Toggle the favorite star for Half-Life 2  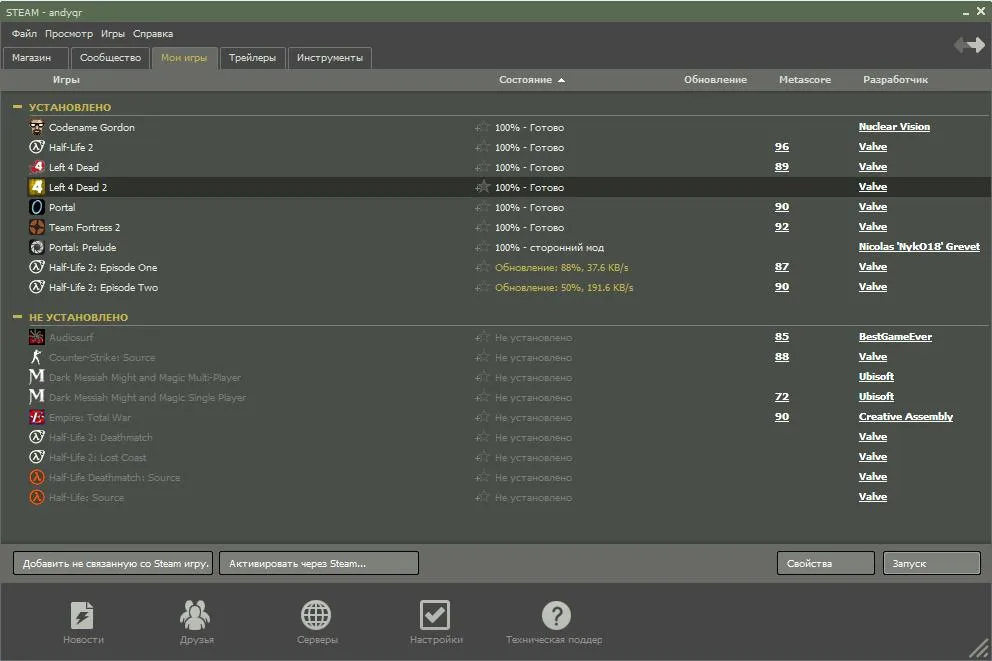tap(483, 147)
